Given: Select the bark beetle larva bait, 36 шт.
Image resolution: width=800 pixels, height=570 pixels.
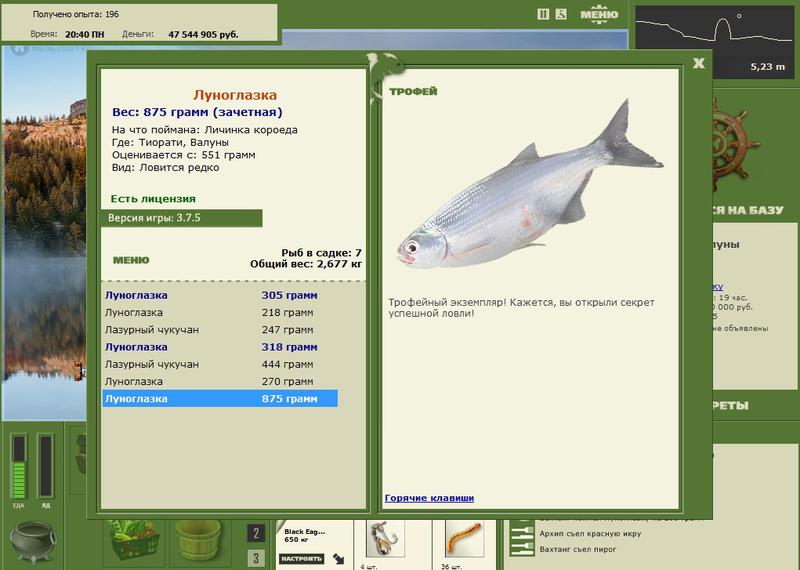Looking at the screenshot, I should pos(464,539).
